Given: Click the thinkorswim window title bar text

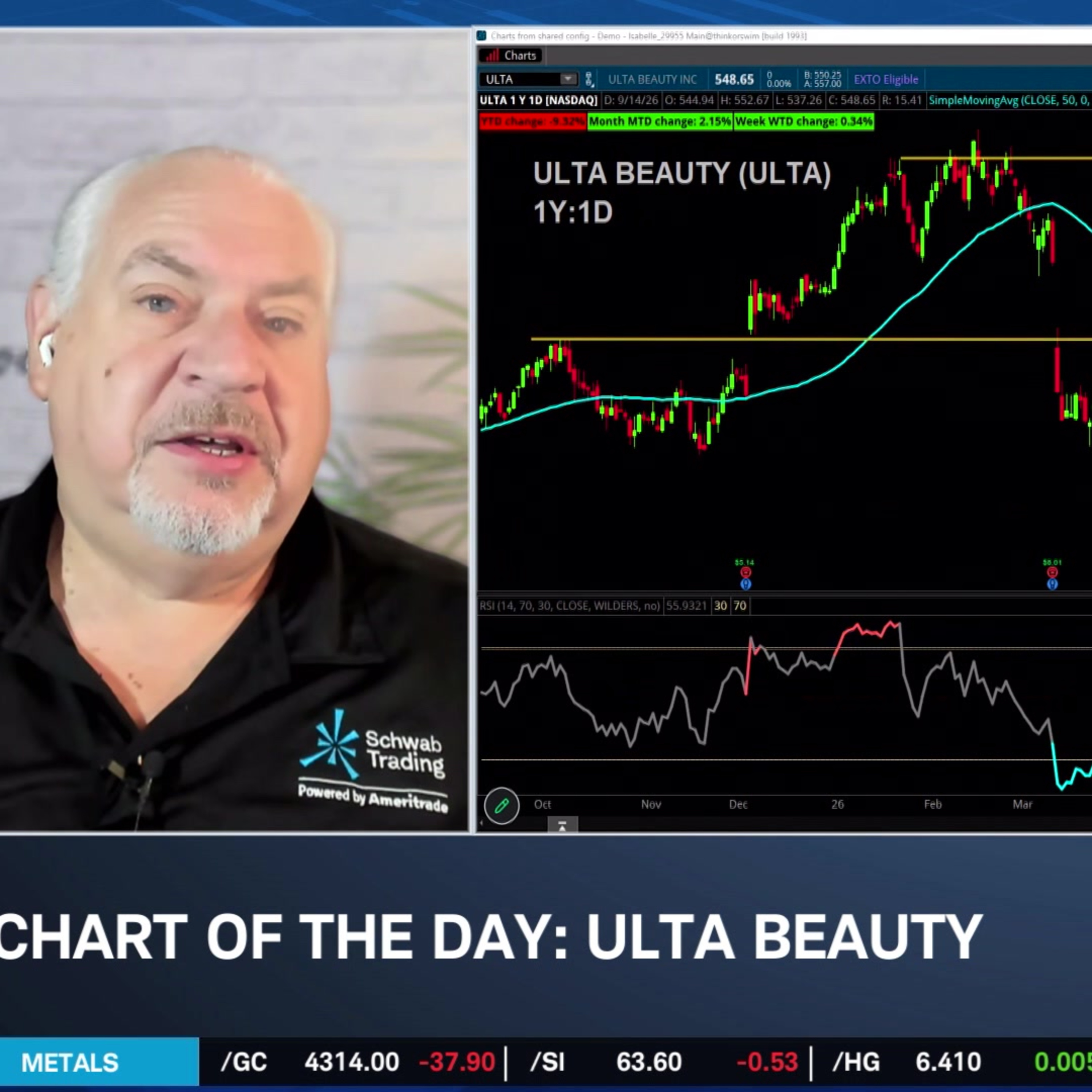Looking at the screenshot, I should point(649,36).
